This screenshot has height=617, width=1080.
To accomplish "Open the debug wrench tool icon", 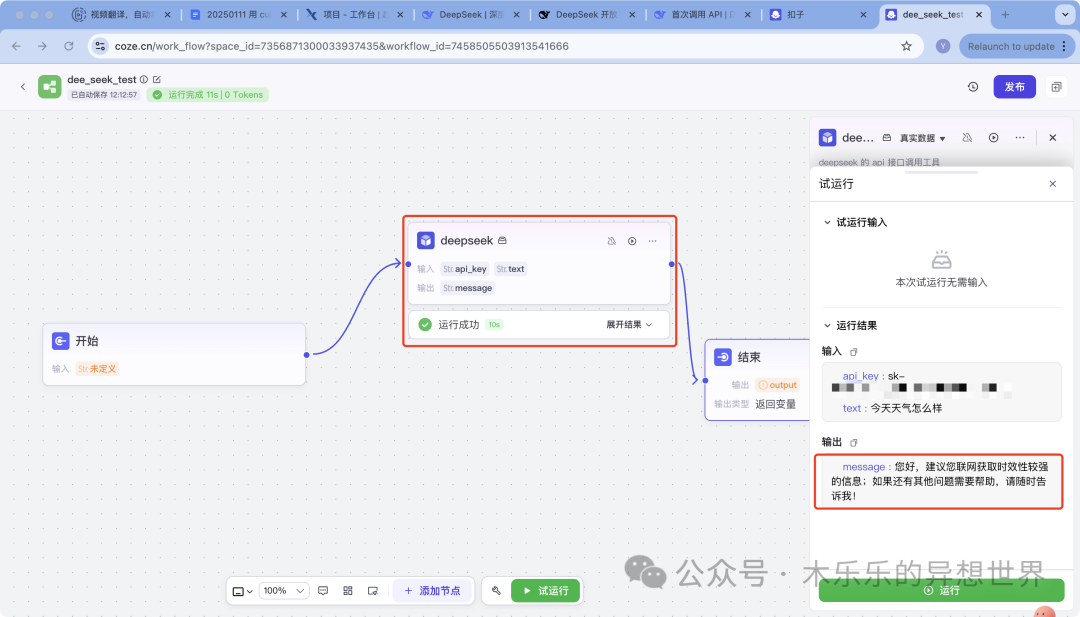I will (x=496, y=591).
